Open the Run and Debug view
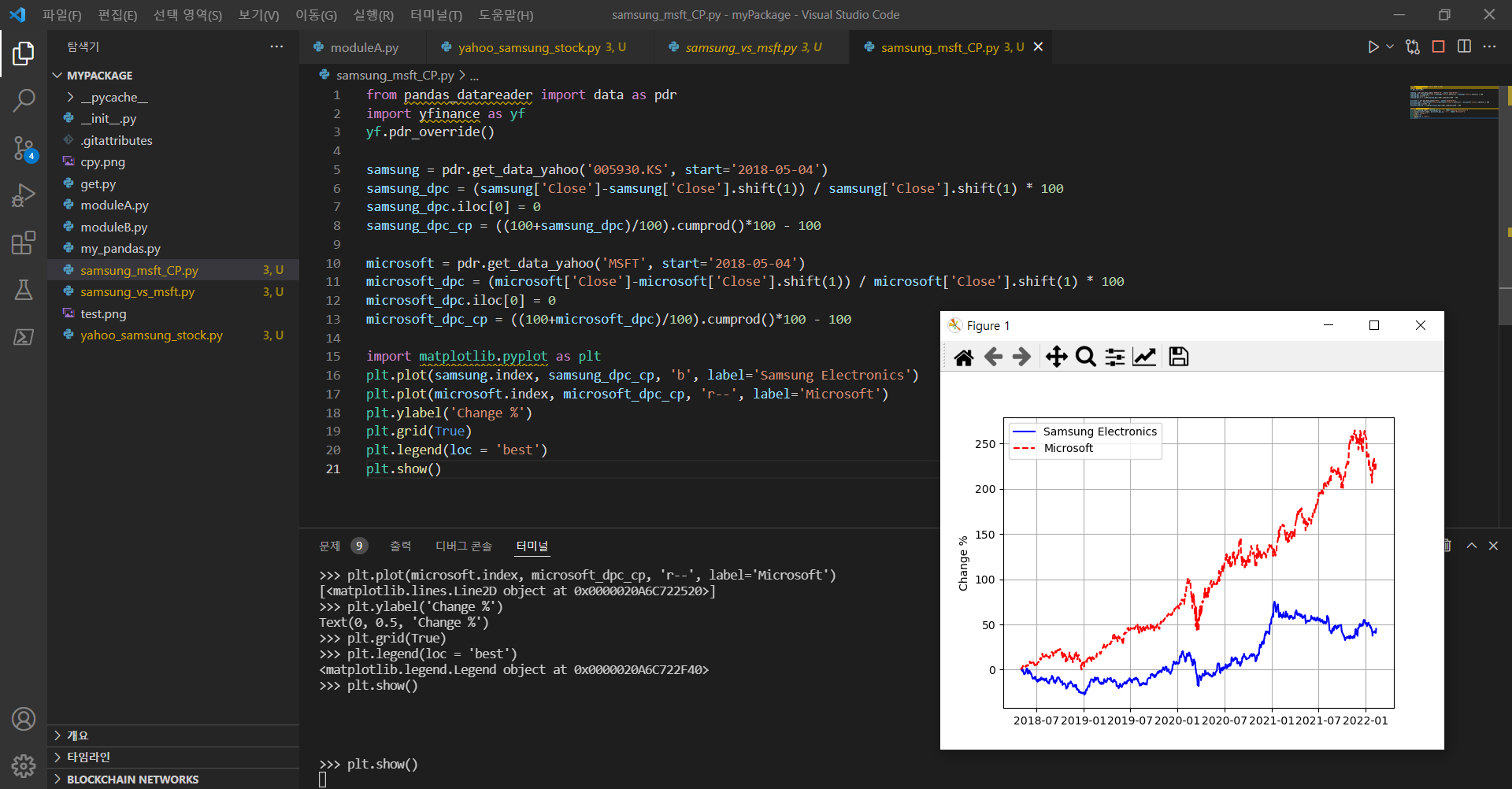The width and height of the screenshot is (1512, 789). coord(24,194)
